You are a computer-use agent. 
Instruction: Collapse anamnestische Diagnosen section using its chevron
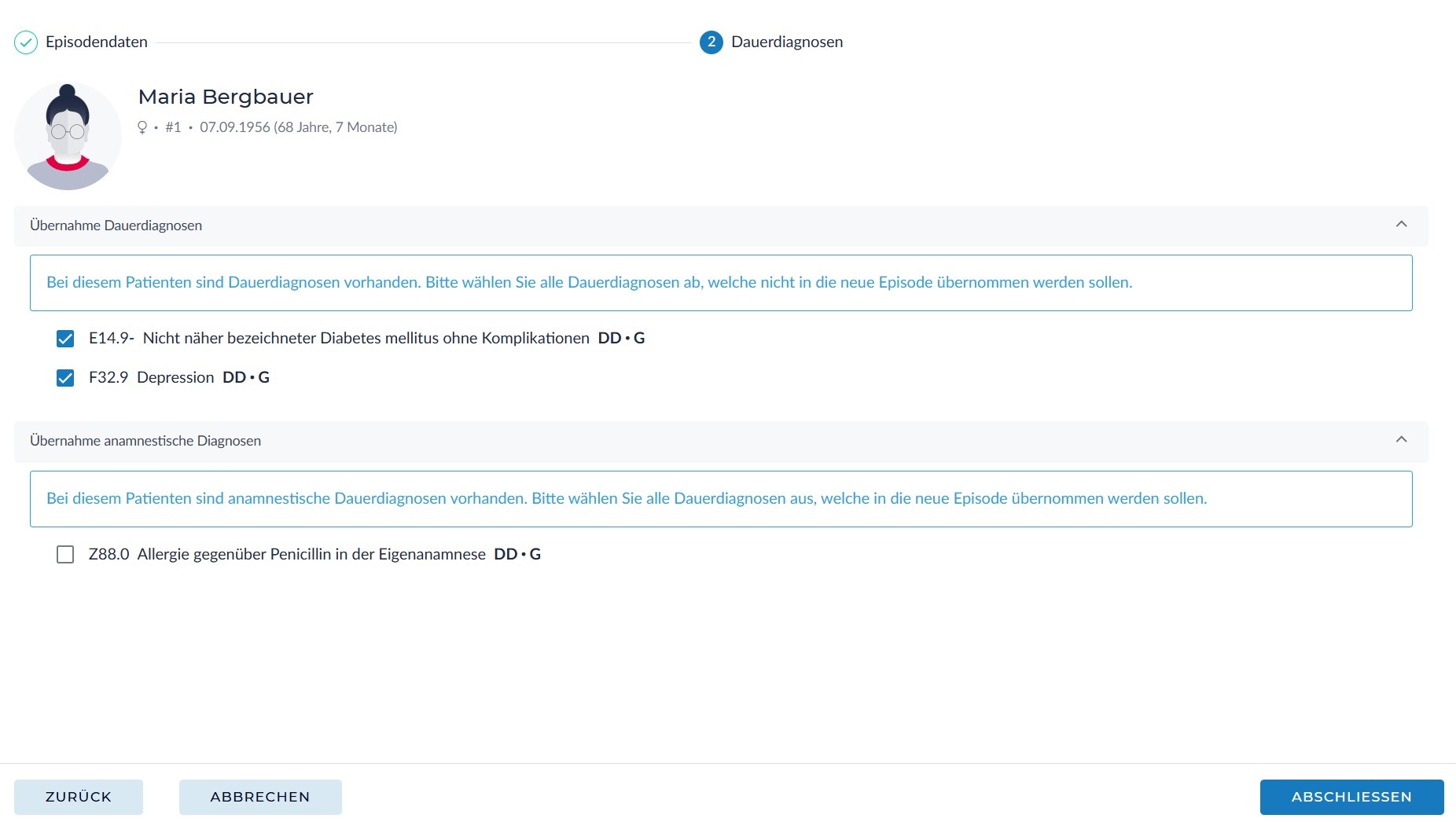coord(1401,440)
